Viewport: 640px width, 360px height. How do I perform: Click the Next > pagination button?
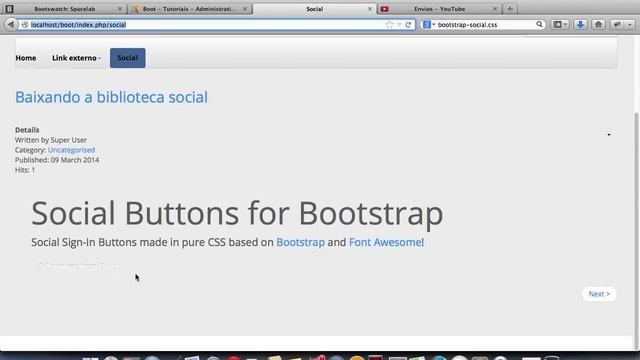[x=599, y=294]
